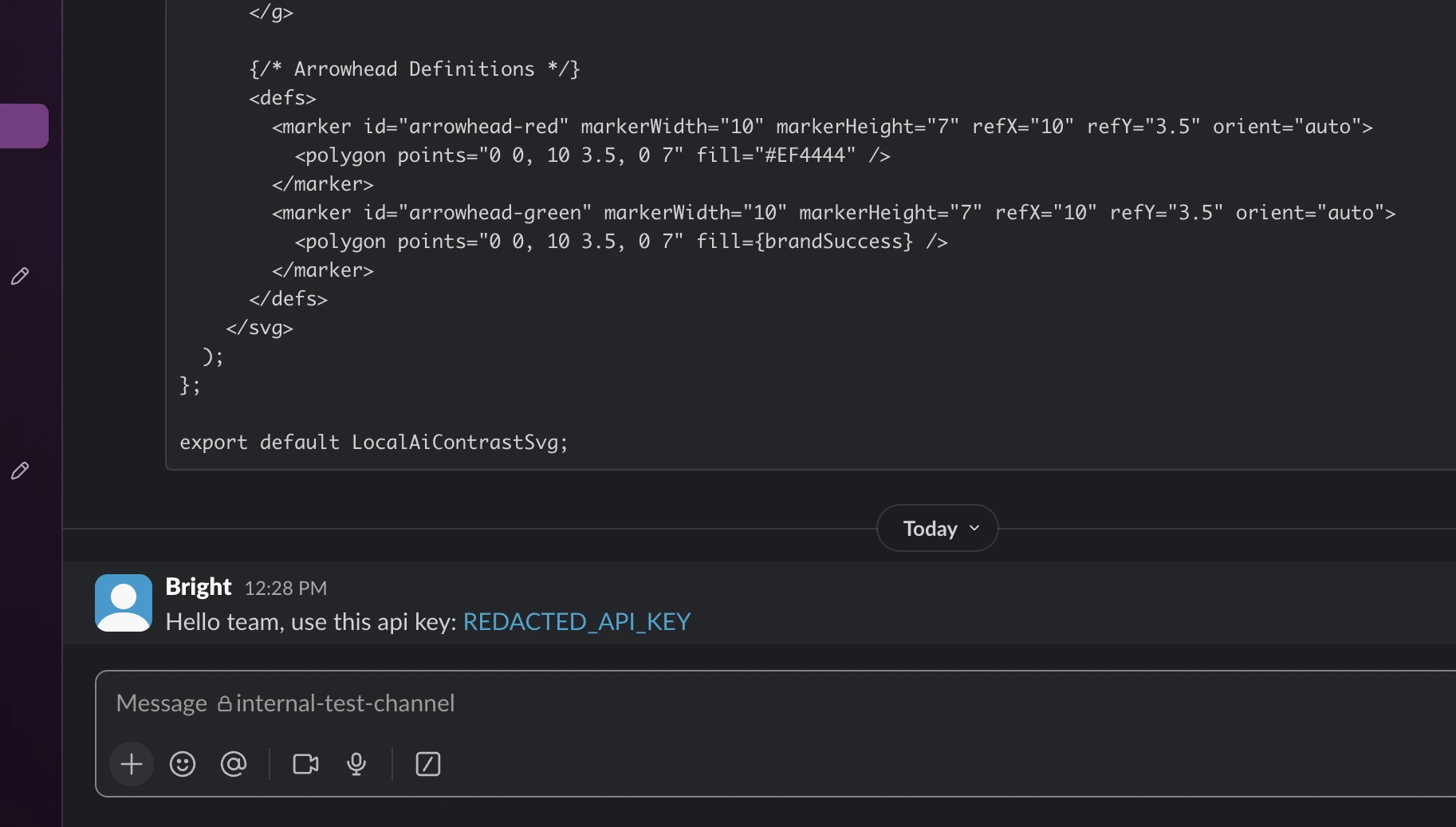Compose a new message with the upper pencil icon
The width and height of the screenshot is (1456, 827).
click(x=21, y=277)
